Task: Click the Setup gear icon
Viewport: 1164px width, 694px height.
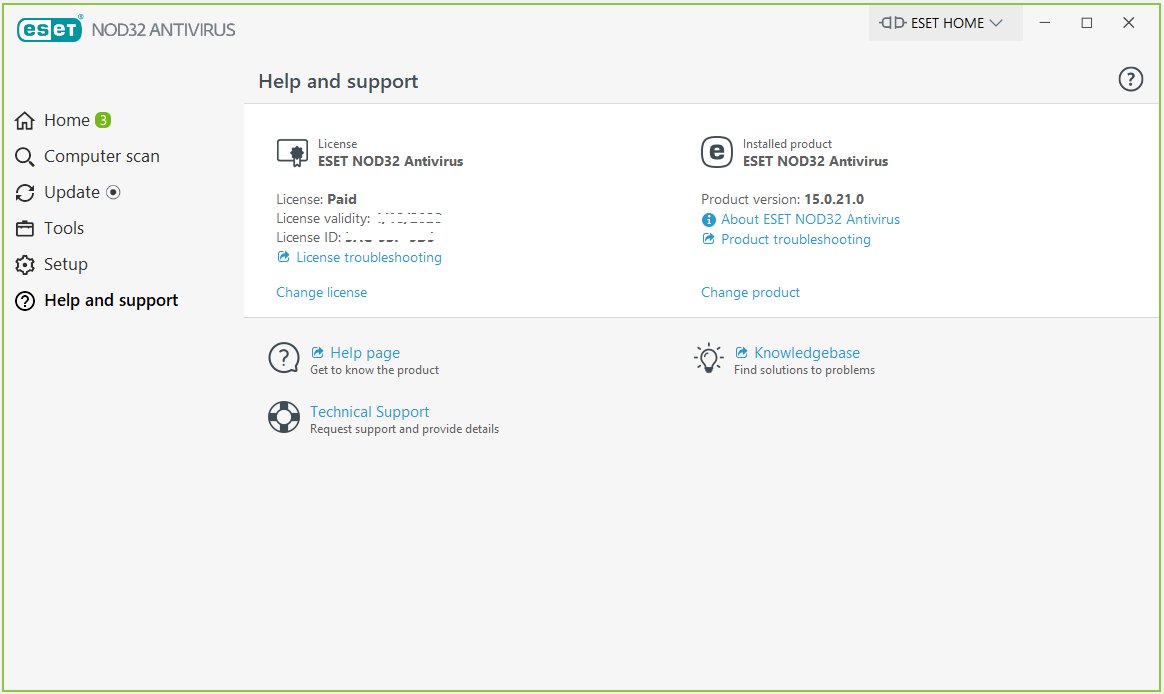Action: coord(24,265)
